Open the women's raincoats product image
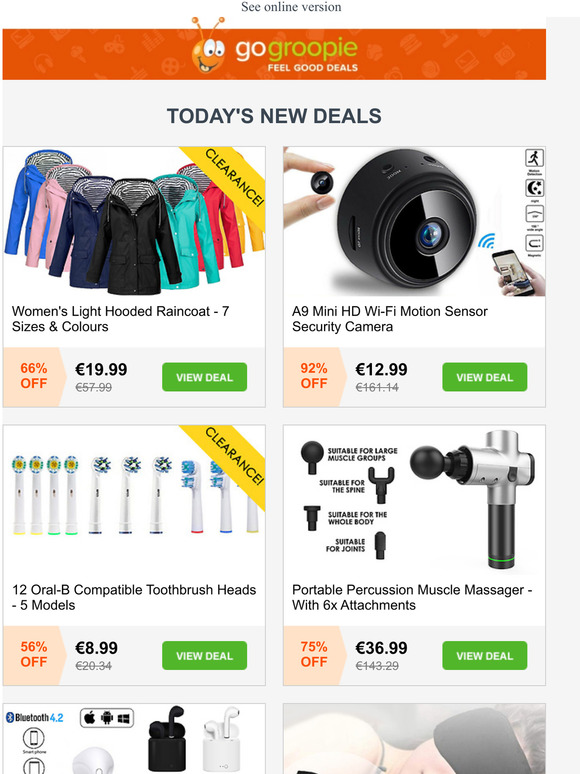 point(134,222)
